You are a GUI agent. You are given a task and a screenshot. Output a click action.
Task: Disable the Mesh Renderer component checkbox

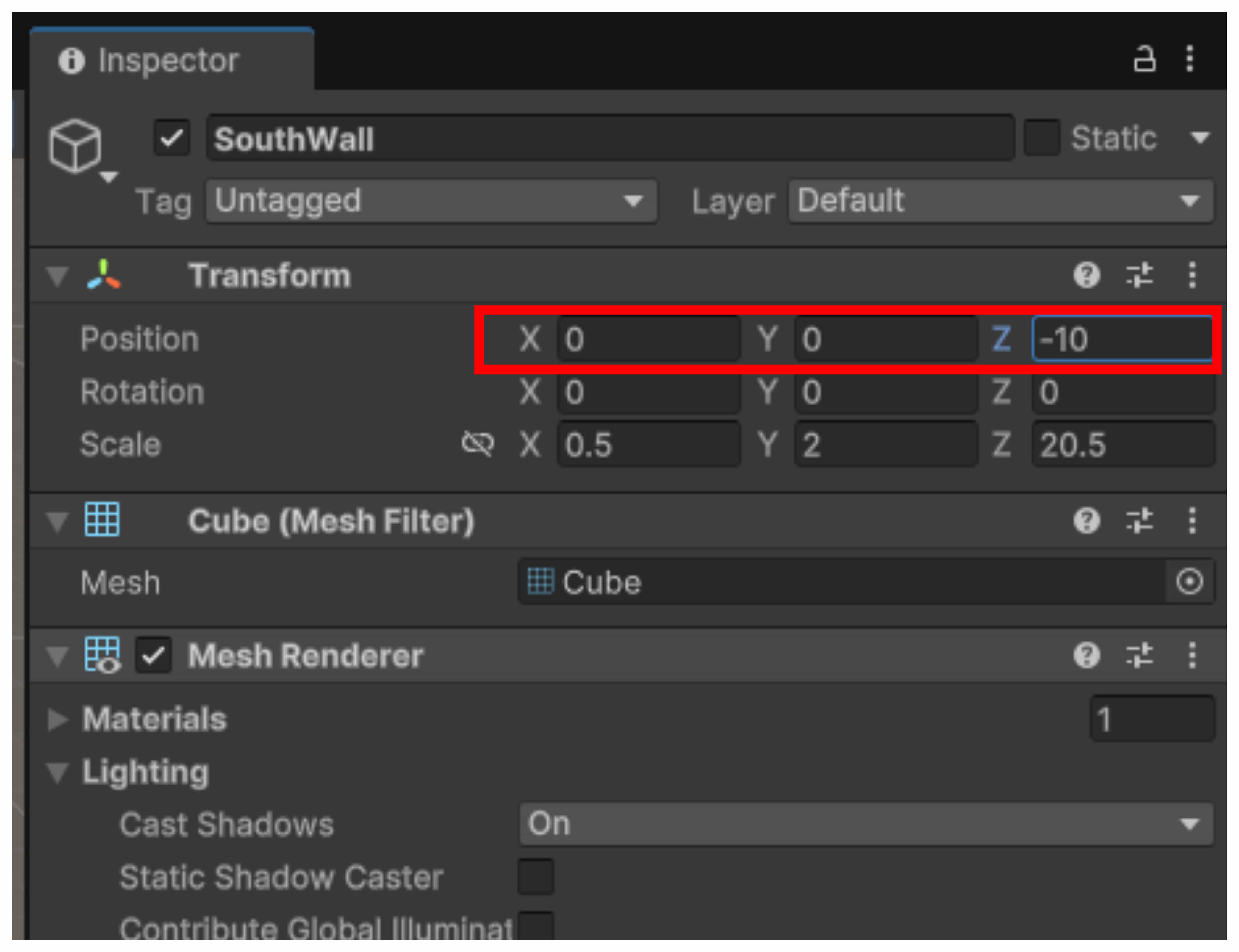[154, 656]
